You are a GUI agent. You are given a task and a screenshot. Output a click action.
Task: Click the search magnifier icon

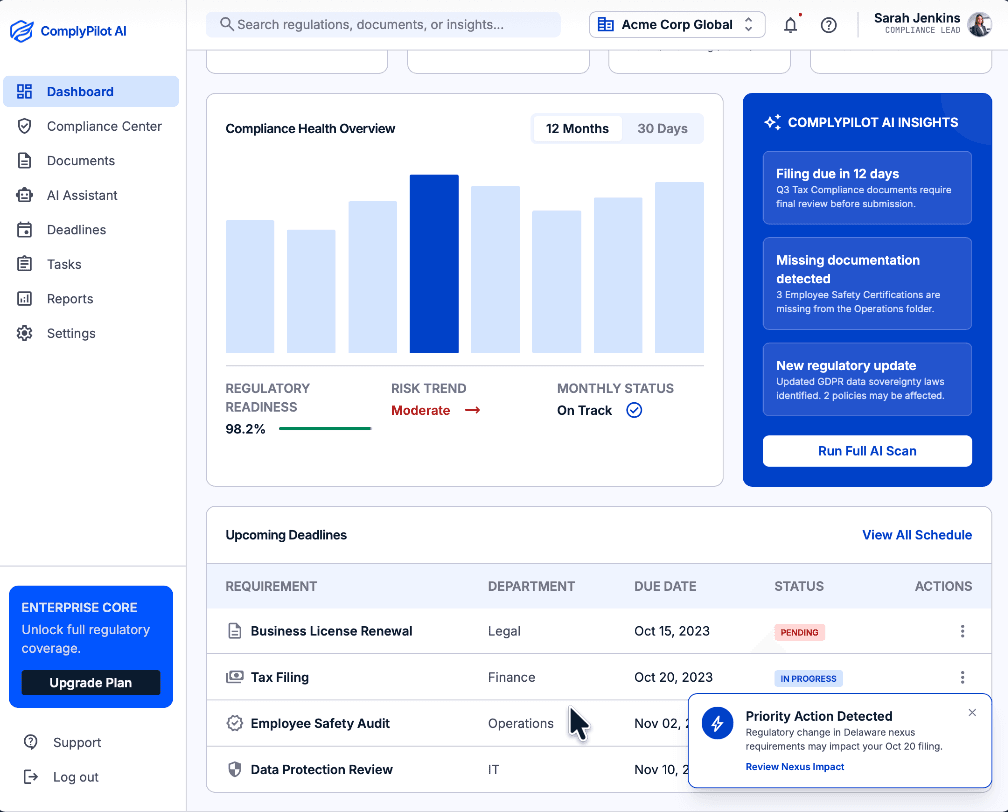pyautogui.click(x=226, y=24)
